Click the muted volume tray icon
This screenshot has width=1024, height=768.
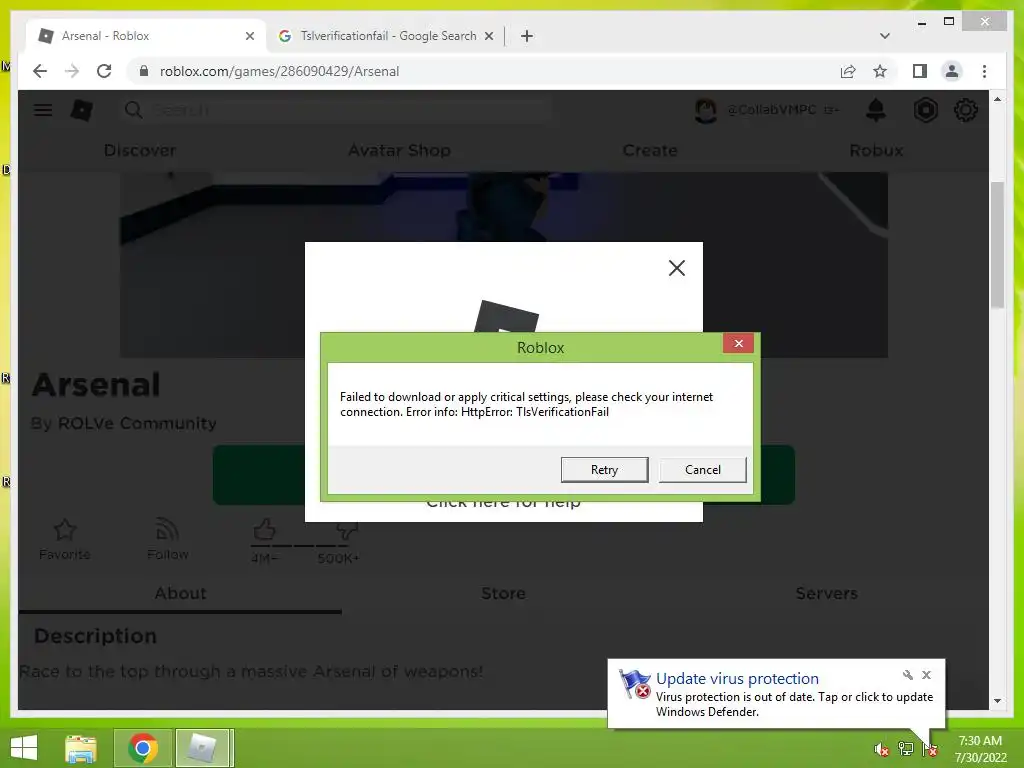[x=881, y=749]
